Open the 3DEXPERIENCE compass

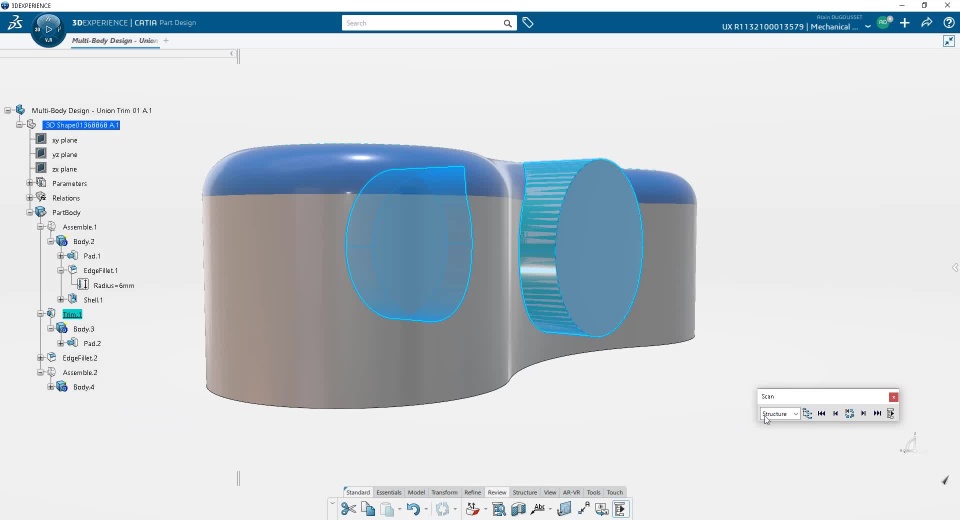click(x=48, y=29)
